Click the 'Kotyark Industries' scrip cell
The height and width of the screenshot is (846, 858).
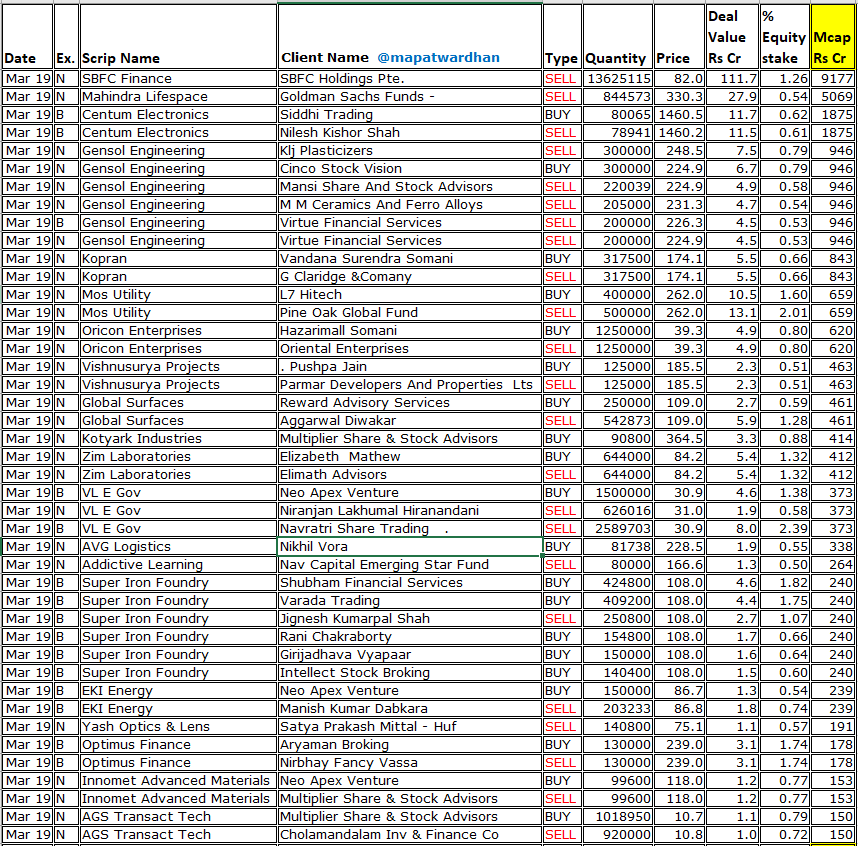(x=178, y=439)
